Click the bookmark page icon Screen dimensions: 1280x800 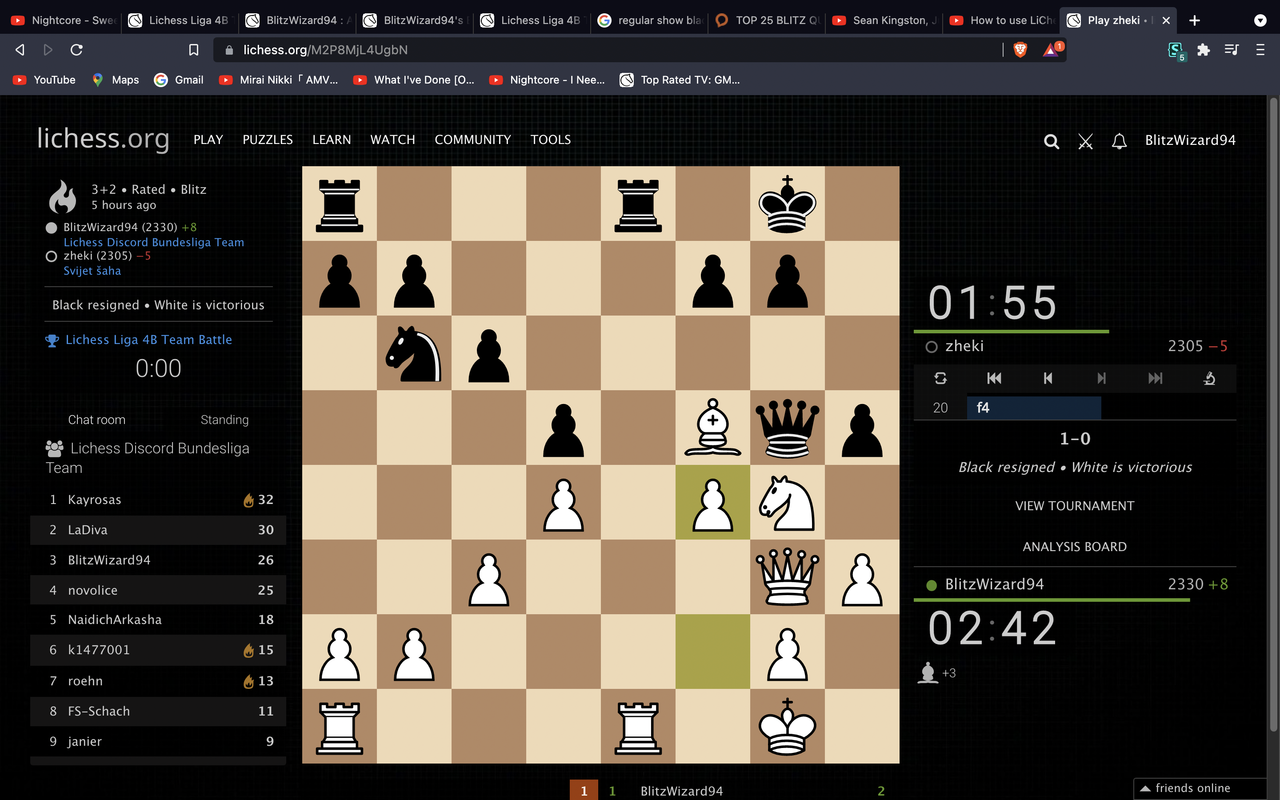pyautogui.click(x=194, y=49)
